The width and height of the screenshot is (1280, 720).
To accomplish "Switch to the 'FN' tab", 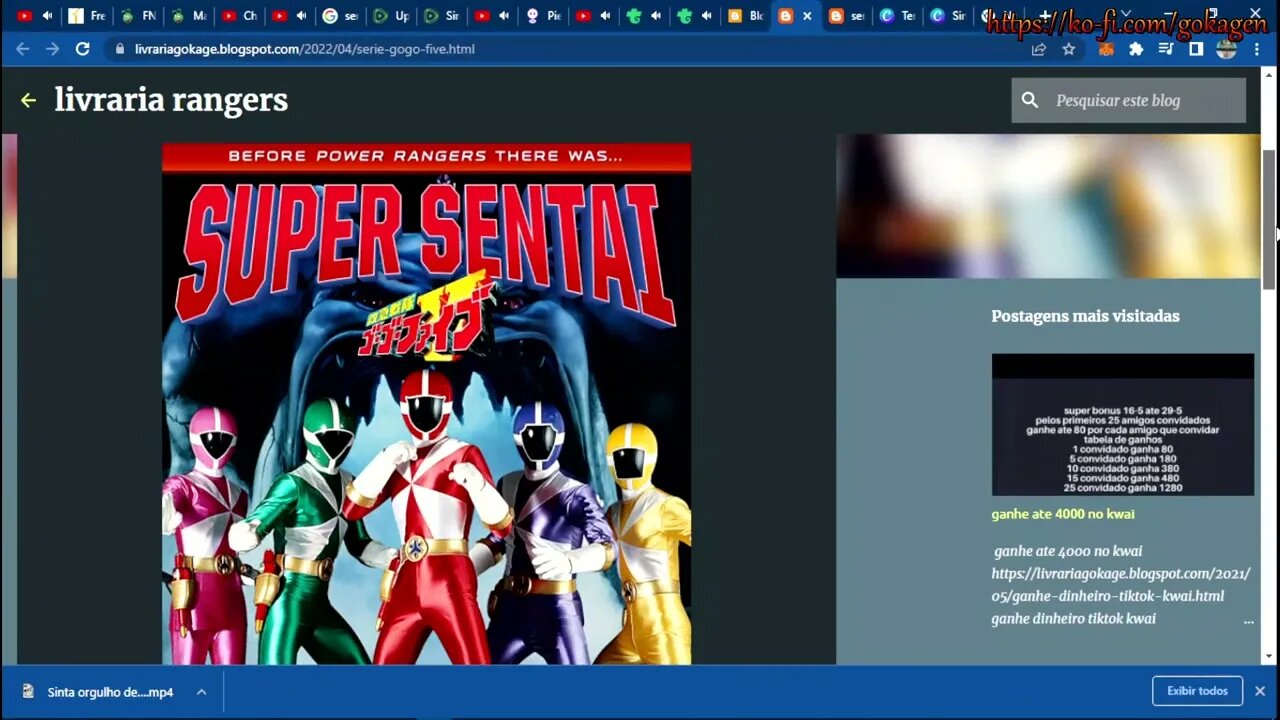I will [x=137, y=16].
